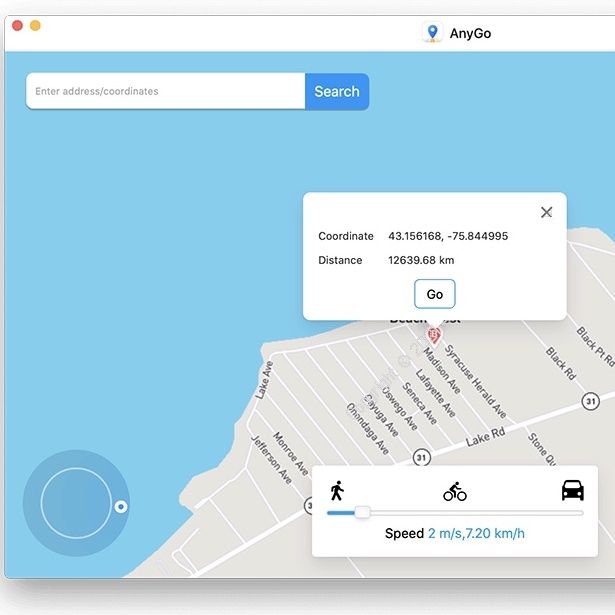The height and width of the screenshot is (615, 615).
Task: Click the Oswego Ave street label
Action: pos(400,409)
